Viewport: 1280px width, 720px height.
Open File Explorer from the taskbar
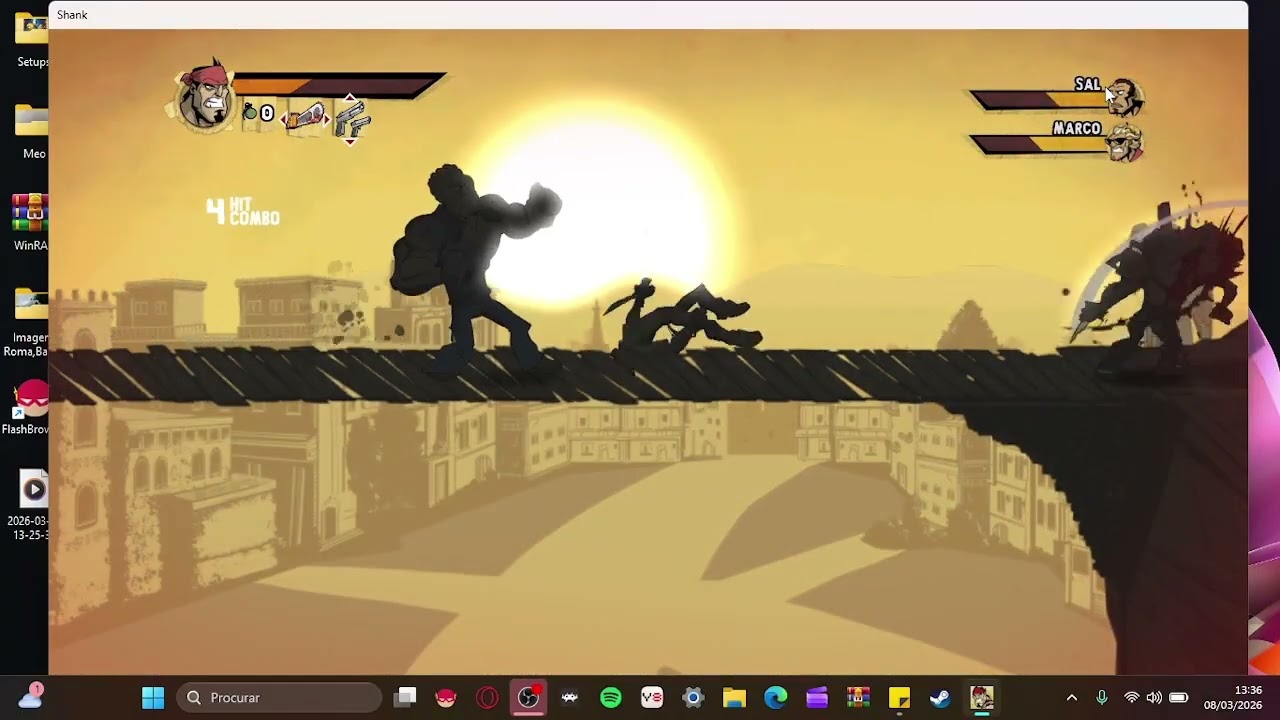click(734, 698)
